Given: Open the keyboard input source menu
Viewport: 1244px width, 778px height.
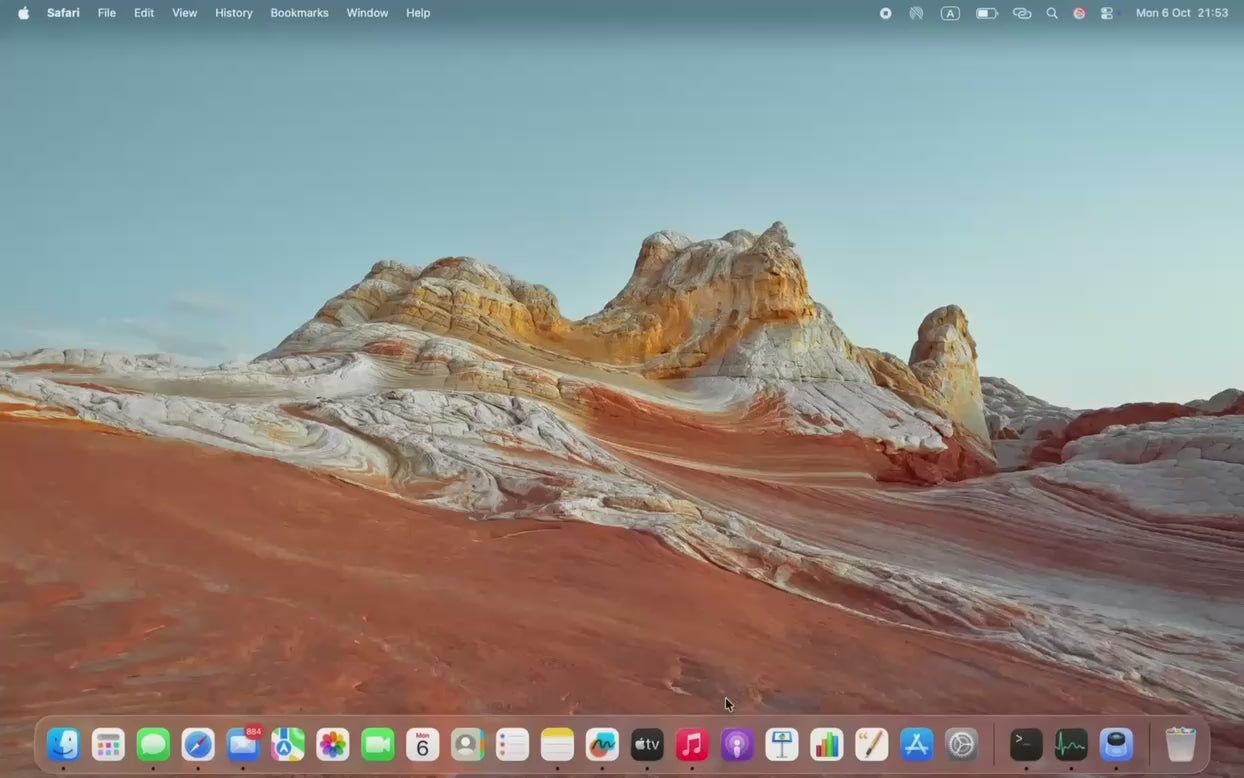Looking at the screenshot, I should point(950,13).
